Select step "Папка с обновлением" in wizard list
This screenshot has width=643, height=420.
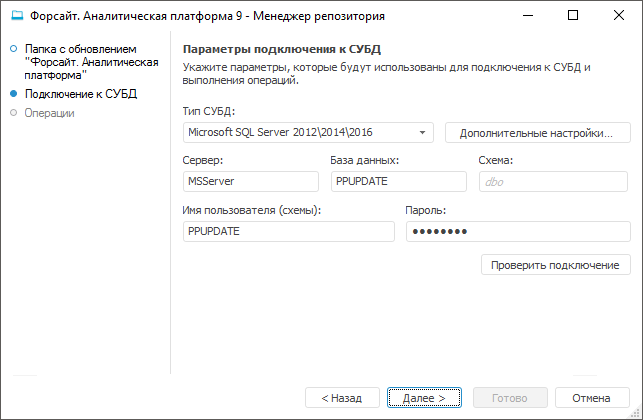pos(92,61)
